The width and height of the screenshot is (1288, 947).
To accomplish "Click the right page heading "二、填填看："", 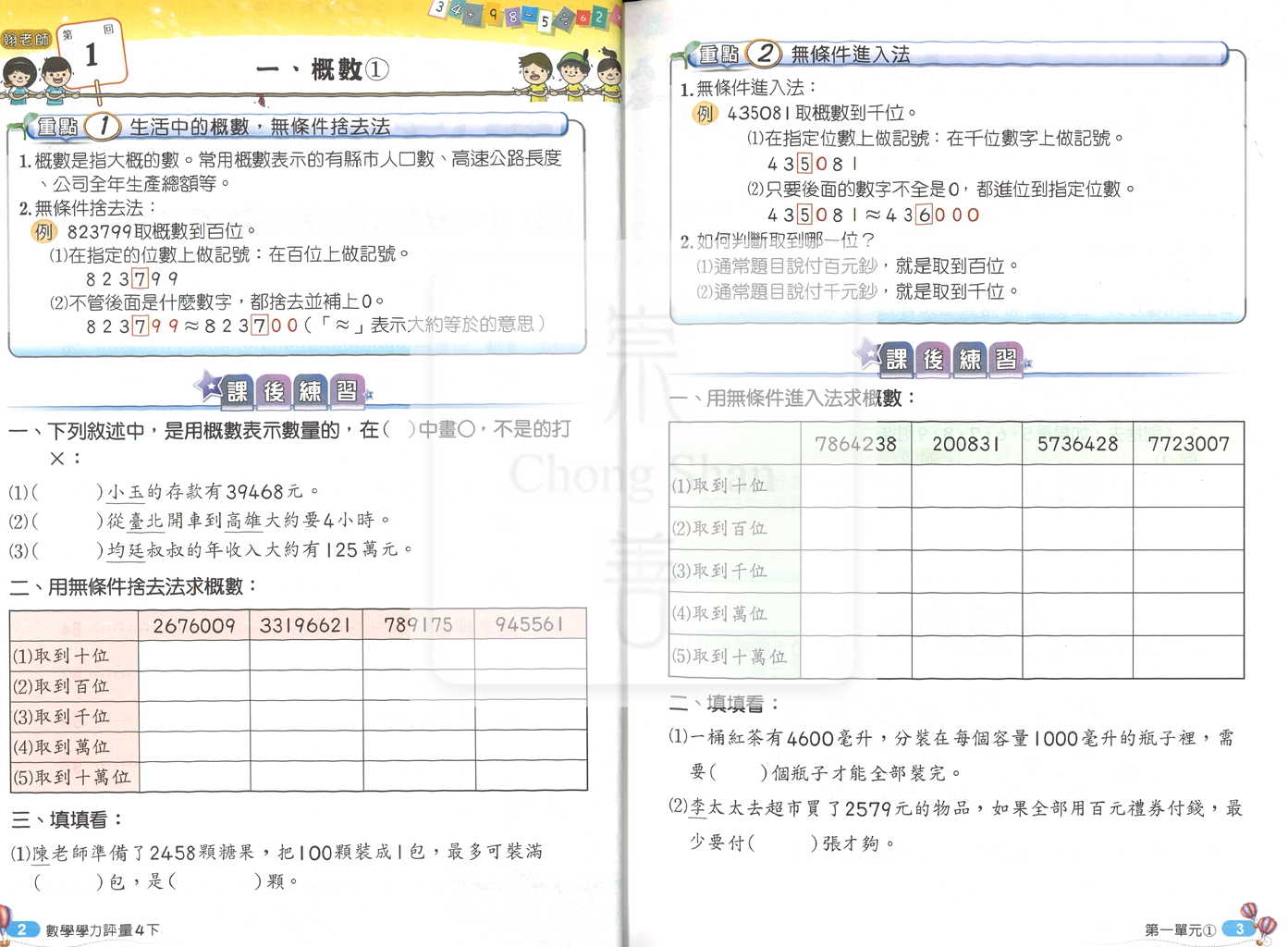I will click(x=726, y=705).
